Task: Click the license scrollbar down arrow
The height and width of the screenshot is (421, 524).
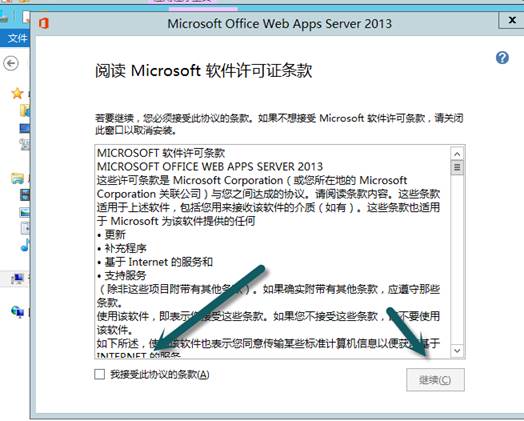Action: coord(457,351)
